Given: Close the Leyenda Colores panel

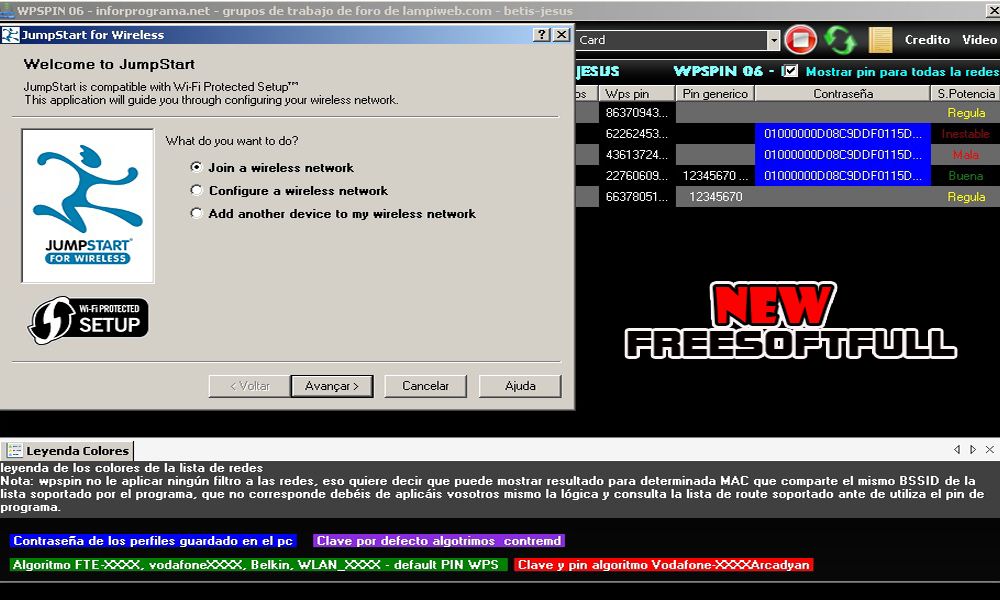Looking at the screenshot, I should point(990,450).
